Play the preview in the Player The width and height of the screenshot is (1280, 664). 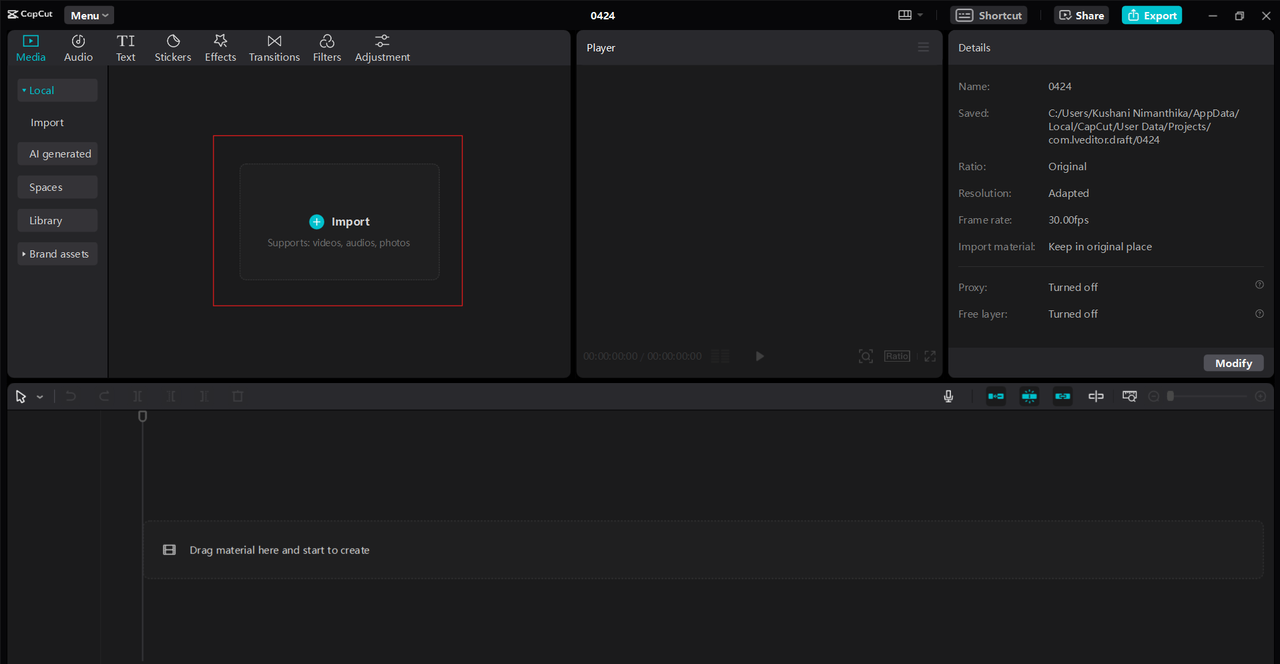click(x=760, y=356)
